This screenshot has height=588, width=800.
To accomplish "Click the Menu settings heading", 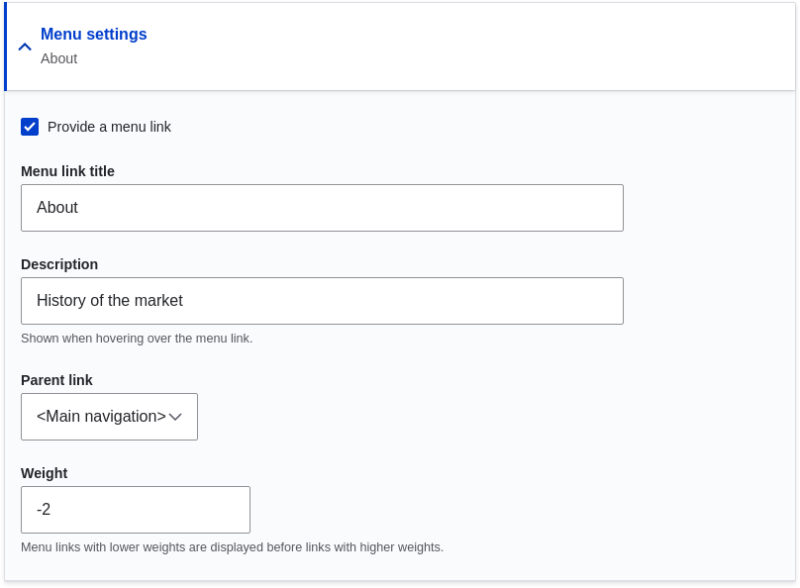I will (x=94, y=34).
